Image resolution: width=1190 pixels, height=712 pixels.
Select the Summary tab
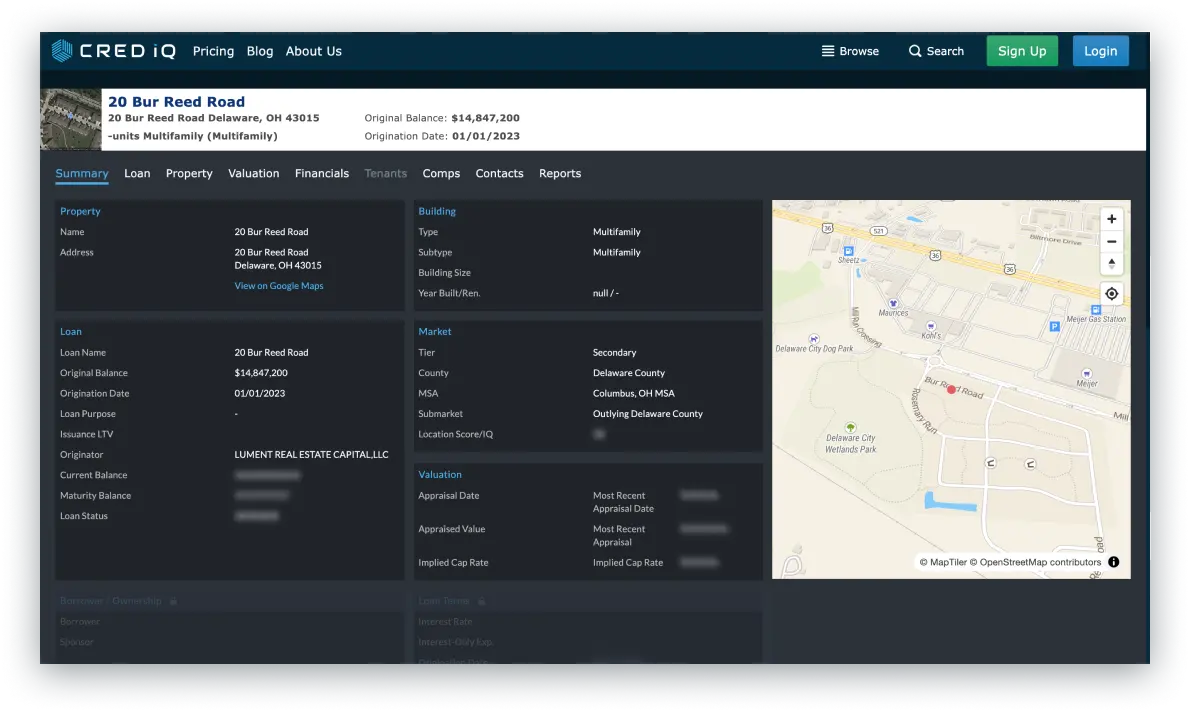(x=82, y=174)
